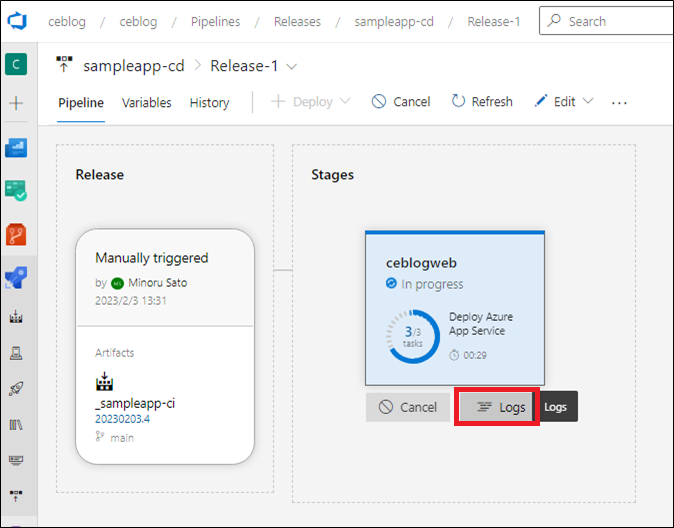Image resolution: width=674 pixels, height=528 pixels.
Task: Open the Boards hub in the sidebar
Action: coord(16,148)
